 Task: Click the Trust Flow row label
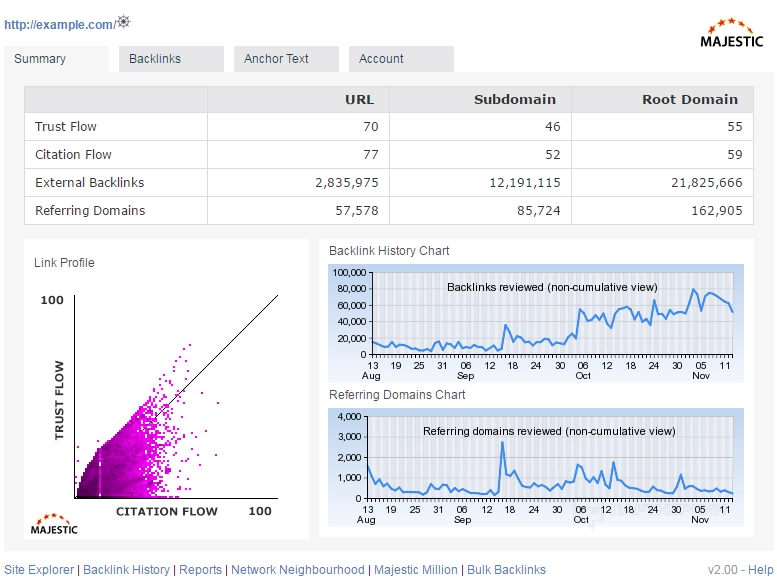pos(66,127)
